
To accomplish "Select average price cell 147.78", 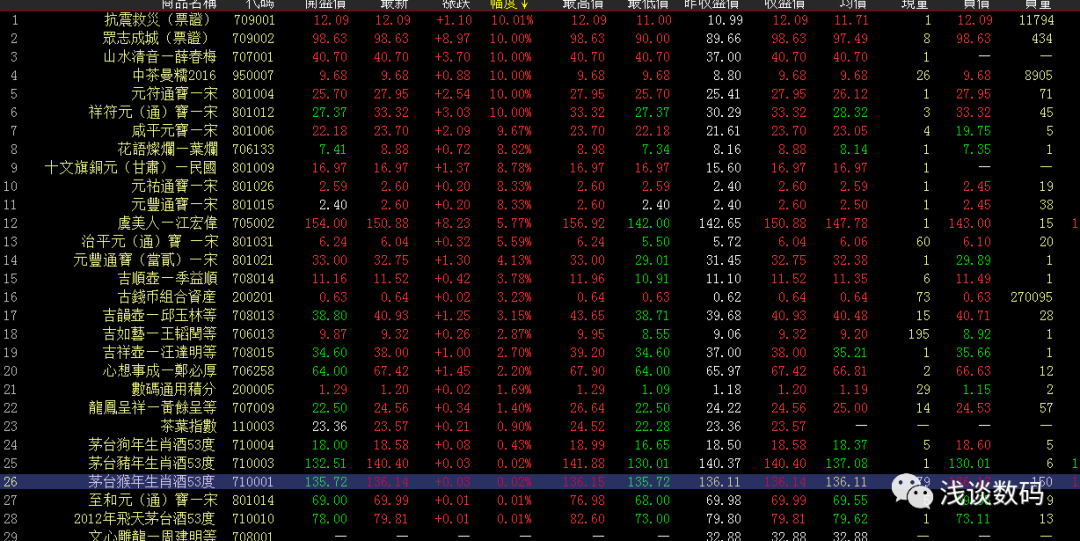I will click(847, 223).
